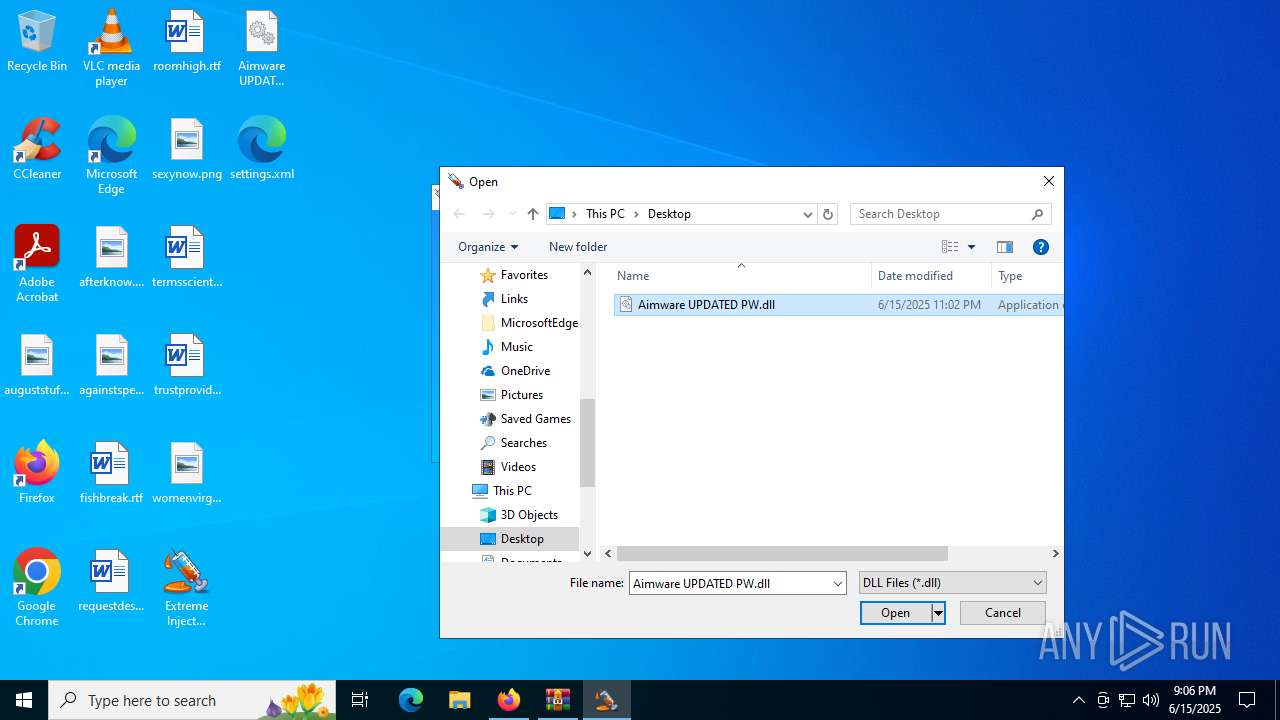The width and height of the screenshot is (1280, 720).
Task: Click New folder in toolbar
Action: coord(578,247)
